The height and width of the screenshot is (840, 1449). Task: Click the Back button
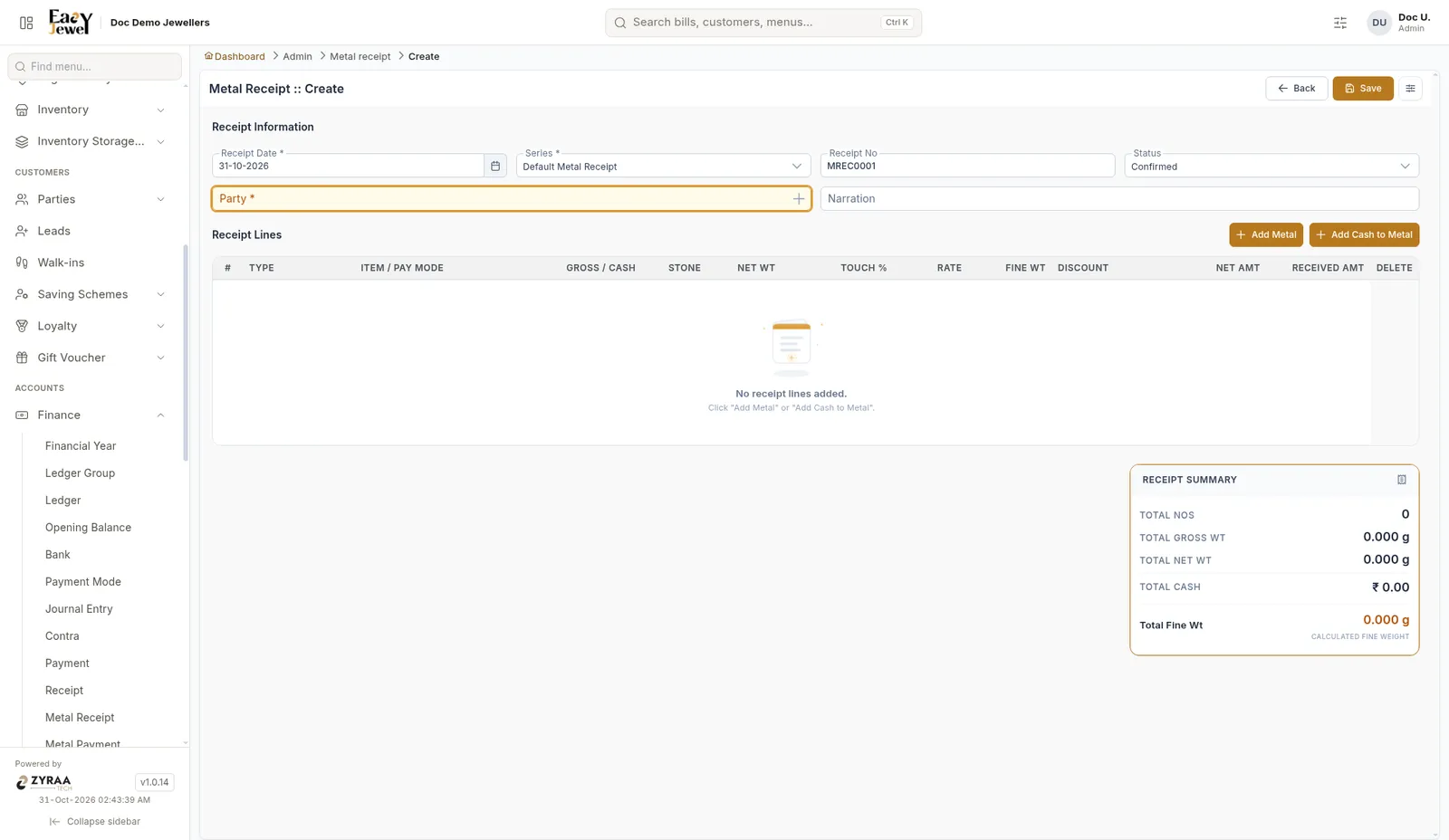[1296, 88]
